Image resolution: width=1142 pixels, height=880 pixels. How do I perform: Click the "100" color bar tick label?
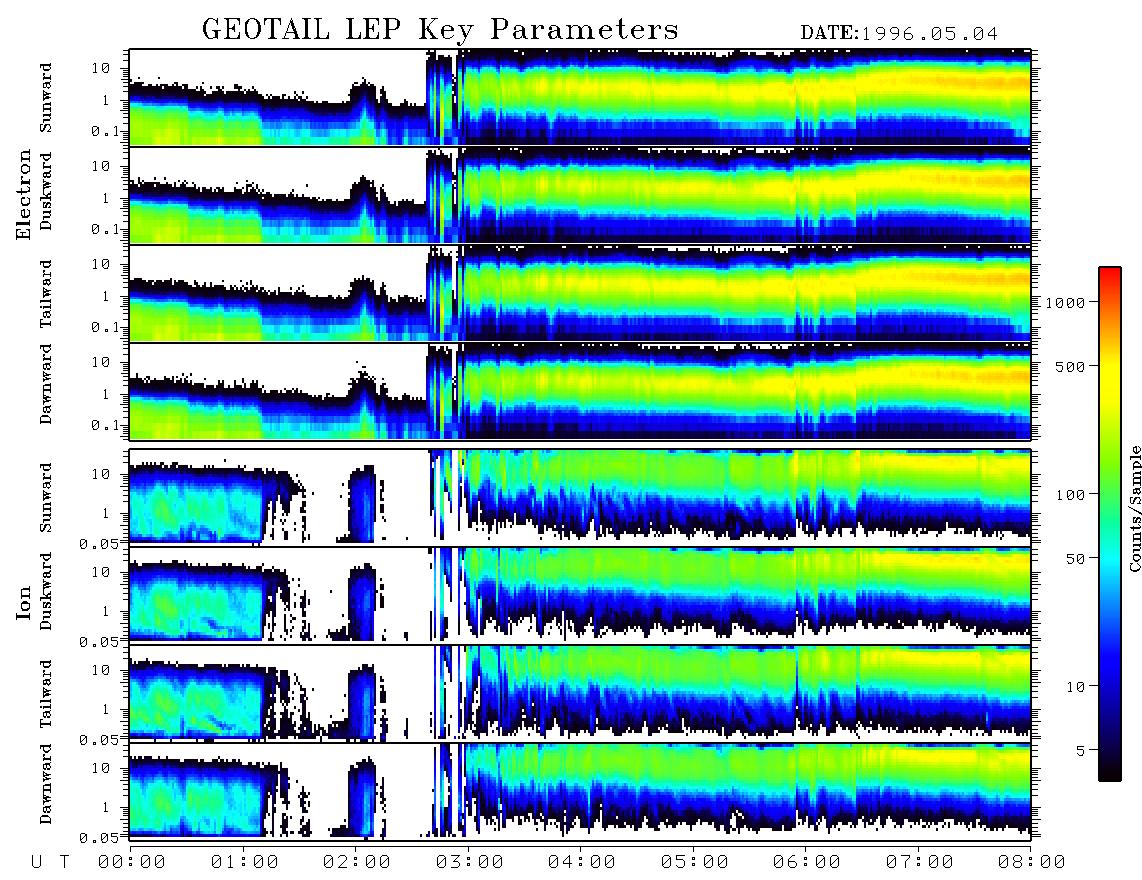coord(1070,495)
